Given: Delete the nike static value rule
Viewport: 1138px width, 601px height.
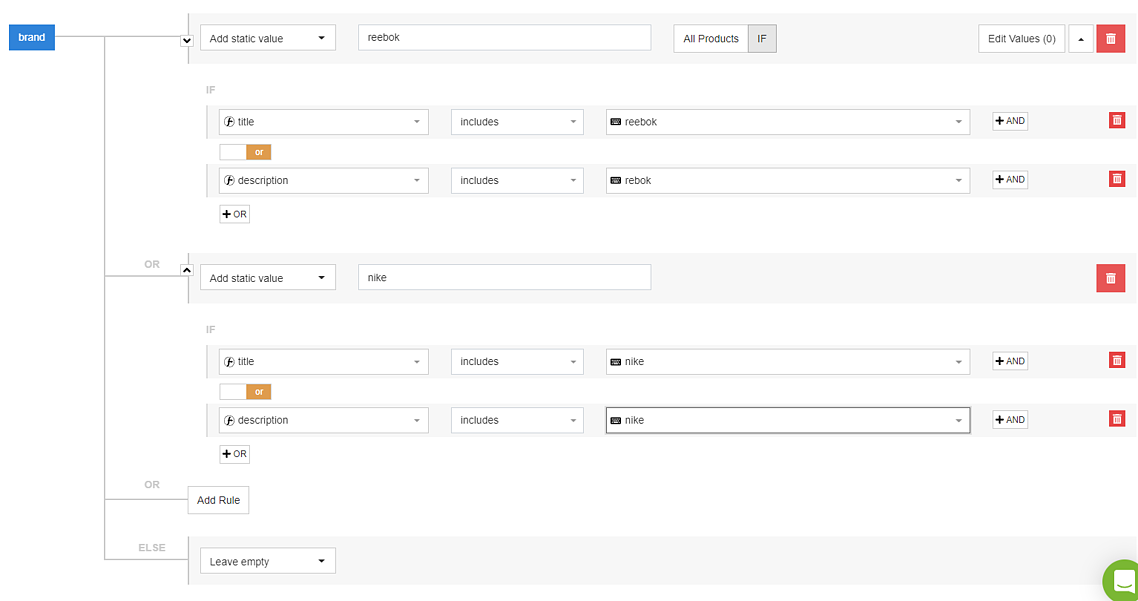Looking at the screenshot, I should click(1110, 278).
